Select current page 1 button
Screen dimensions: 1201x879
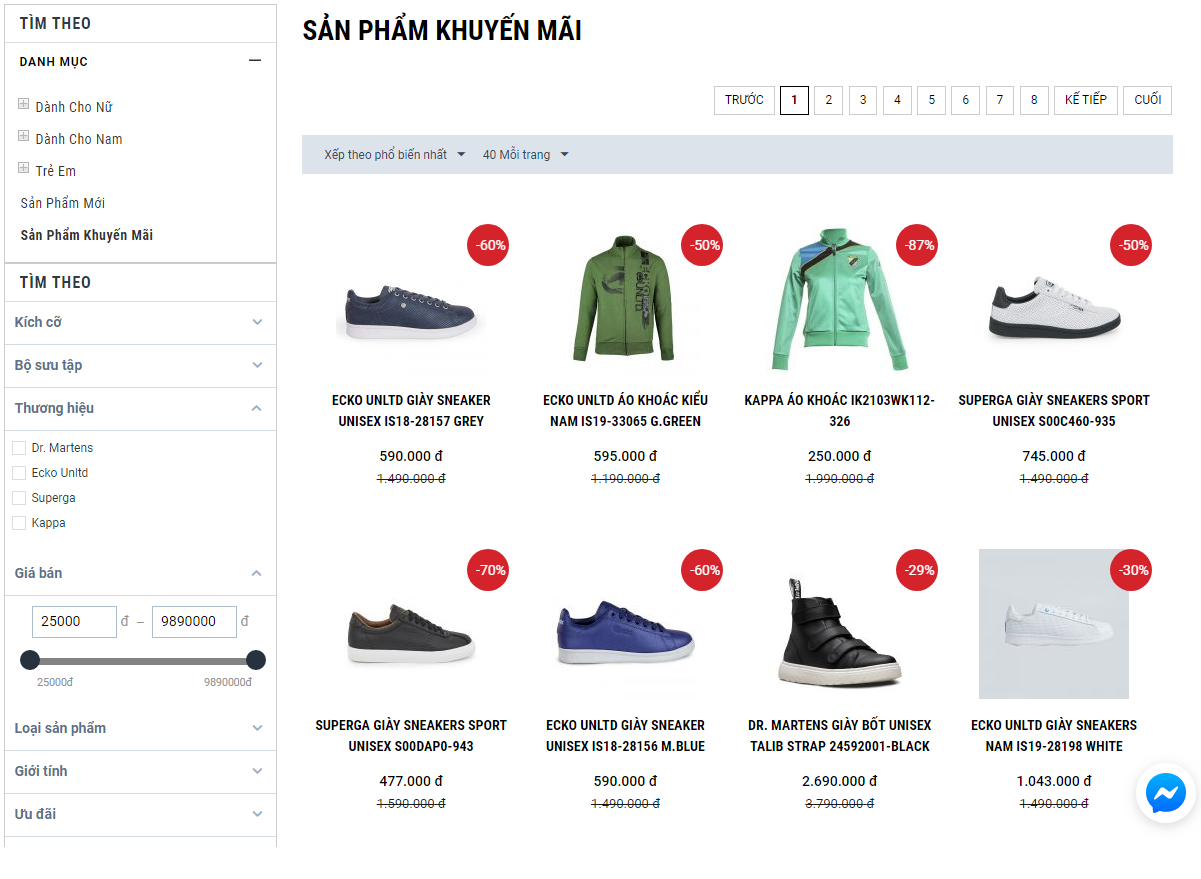(794, 100)
